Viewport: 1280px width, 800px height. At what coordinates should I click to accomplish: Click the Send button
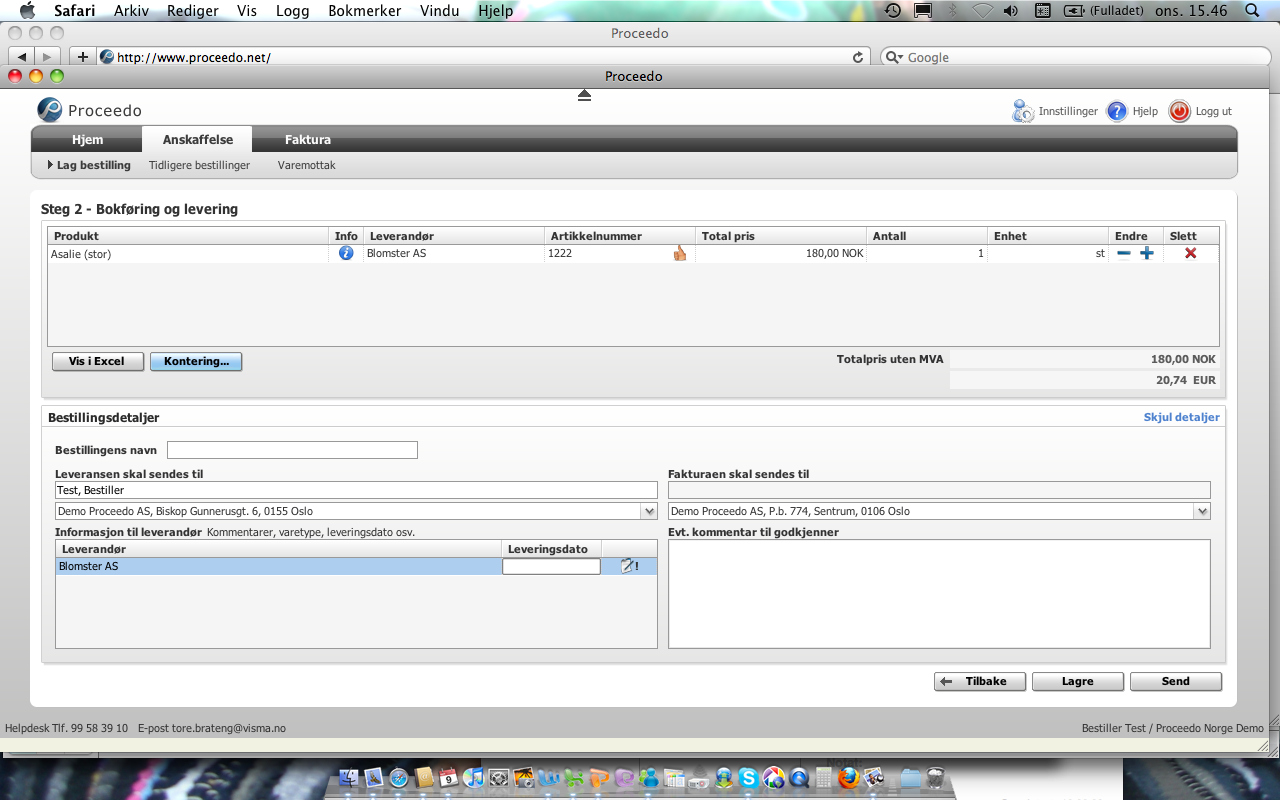(x=1176, y=681)
